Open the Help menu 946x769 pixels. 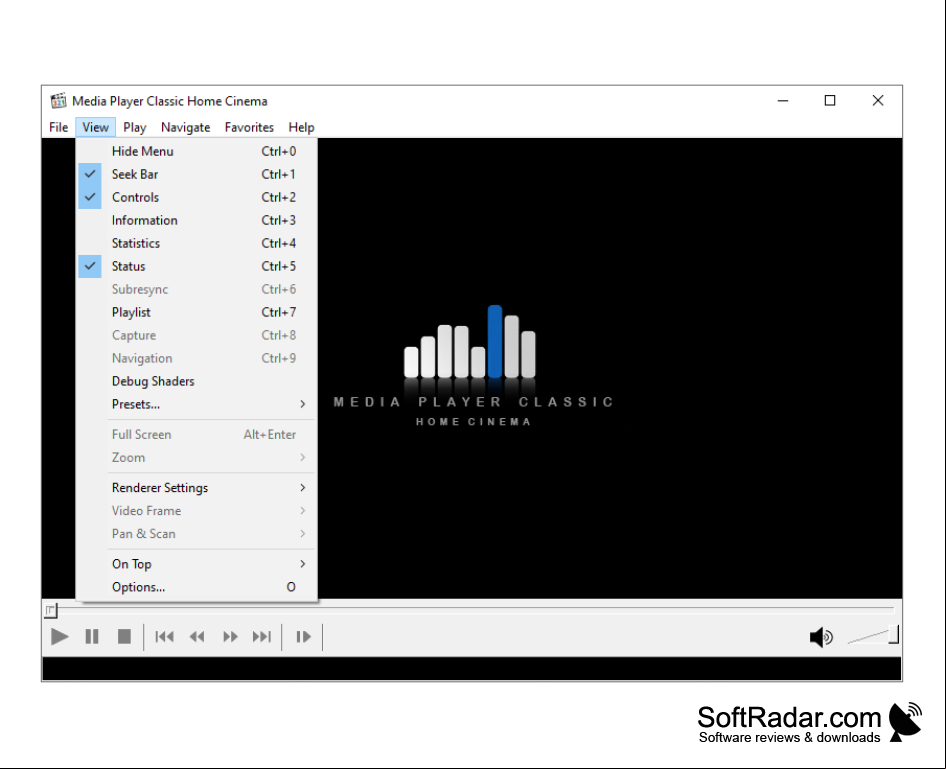click(301, 127)
